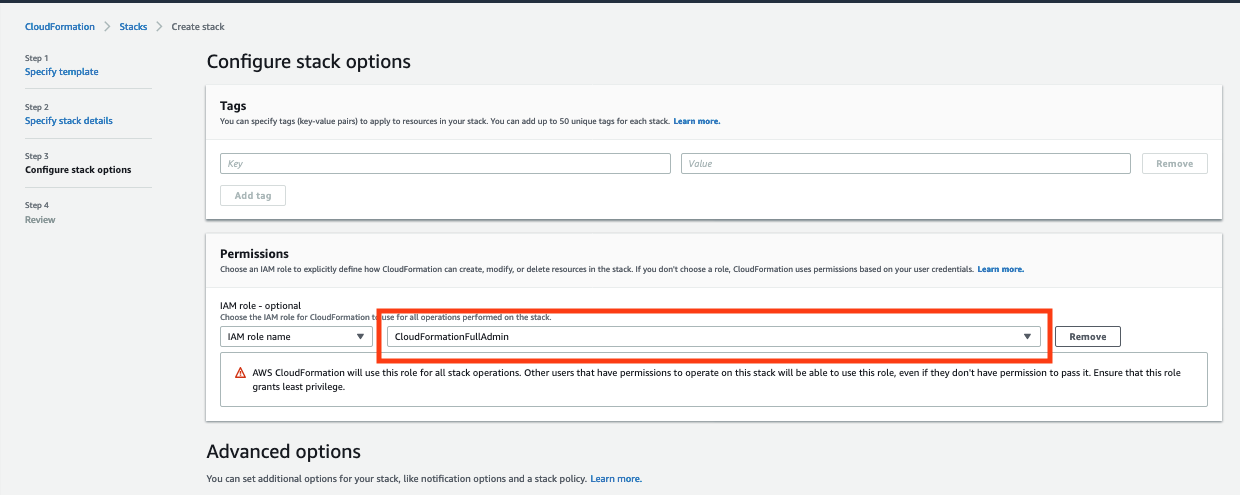Click the red warning triangle icon
The height and width of the screenshot is (495, 1240).
tap(240, 372)
